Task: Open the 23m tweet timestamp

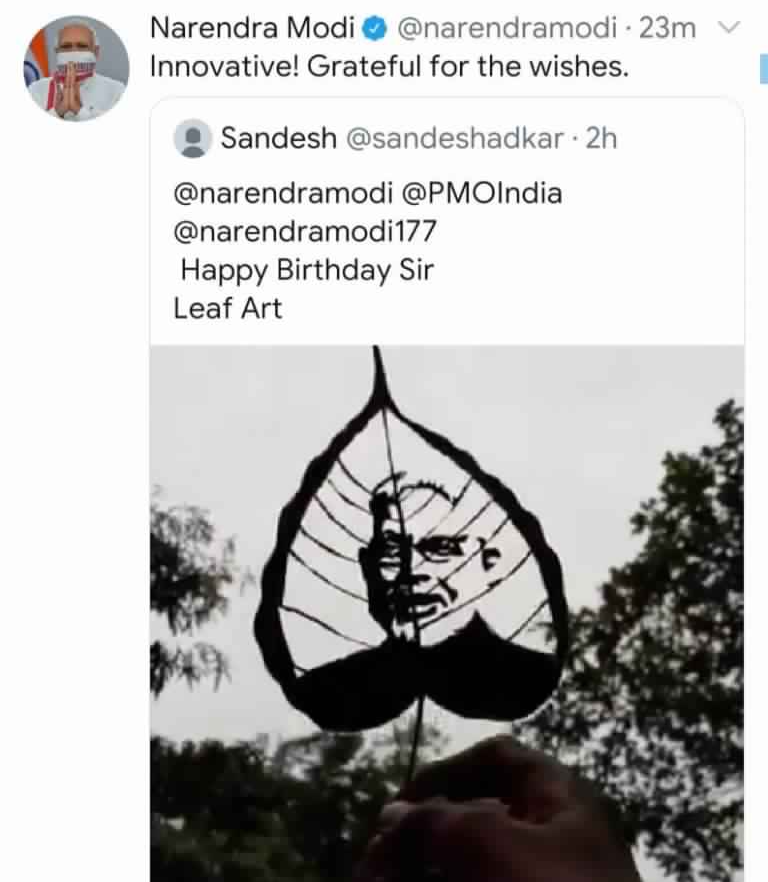Action: point(668,29)
